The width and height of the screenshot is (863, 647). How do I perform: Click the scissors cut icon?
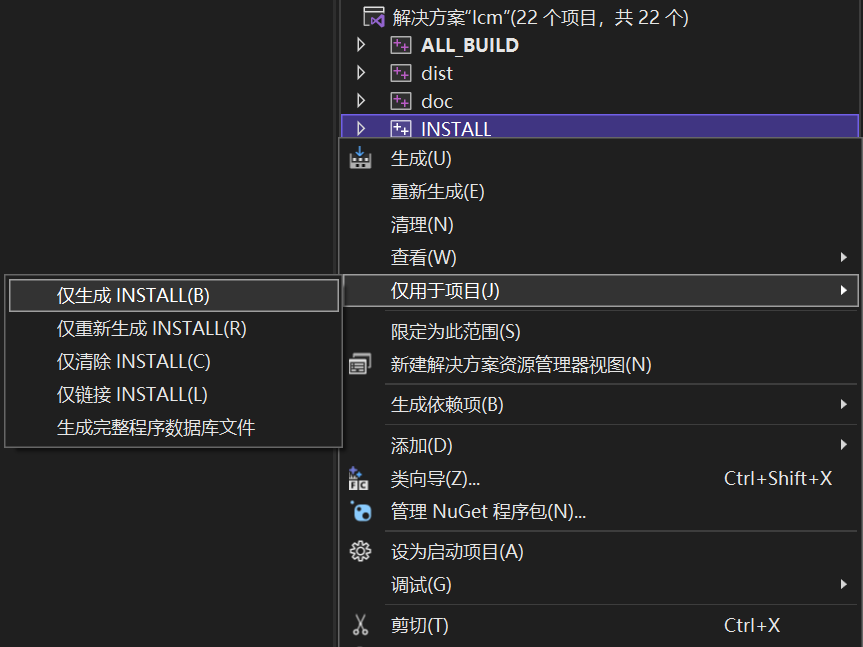pyautogui.click(x=361, y=625)
